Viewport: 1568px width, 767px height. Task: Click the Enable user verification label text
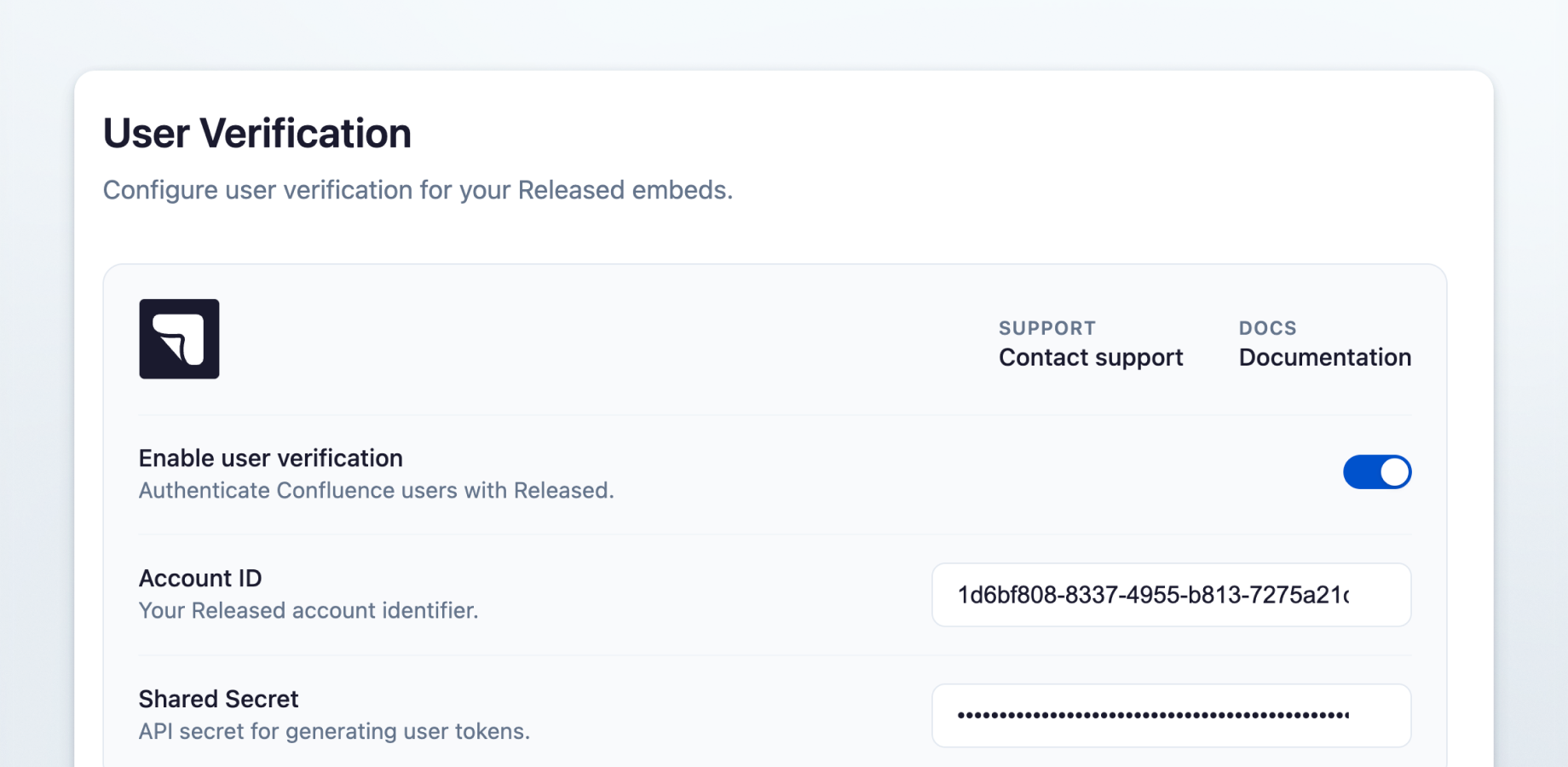[270, 458]
